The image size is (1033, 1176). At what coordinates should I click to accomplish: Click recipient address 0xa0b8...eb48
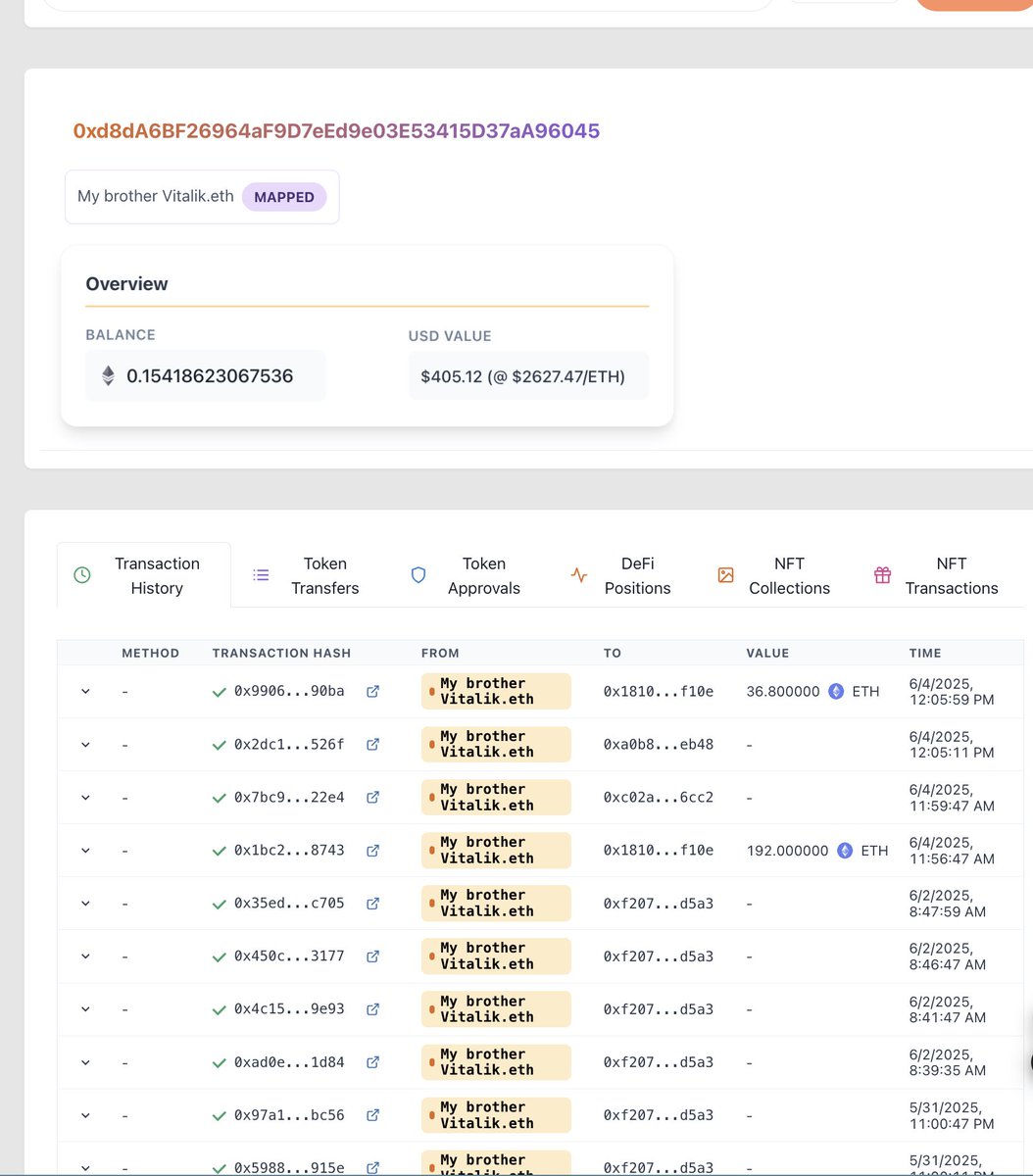coord(659,745)
